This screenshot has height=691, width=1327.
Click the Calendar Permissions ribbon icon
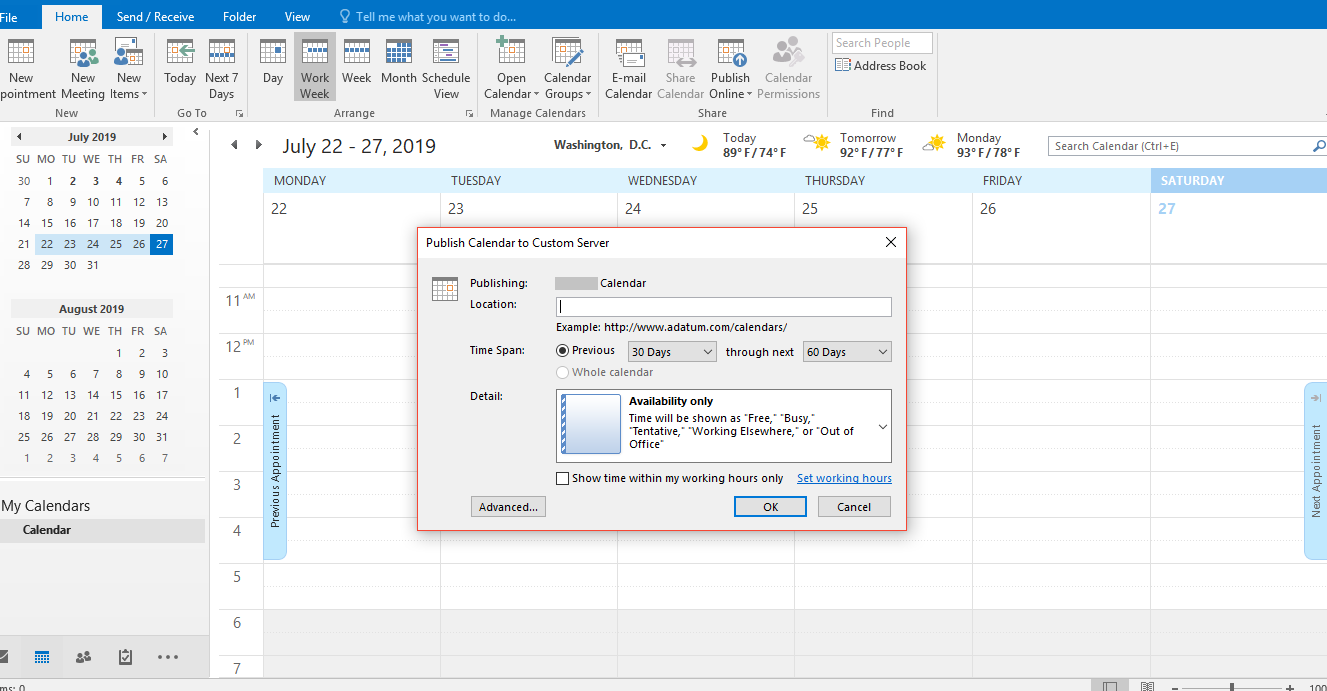(788, 68)
